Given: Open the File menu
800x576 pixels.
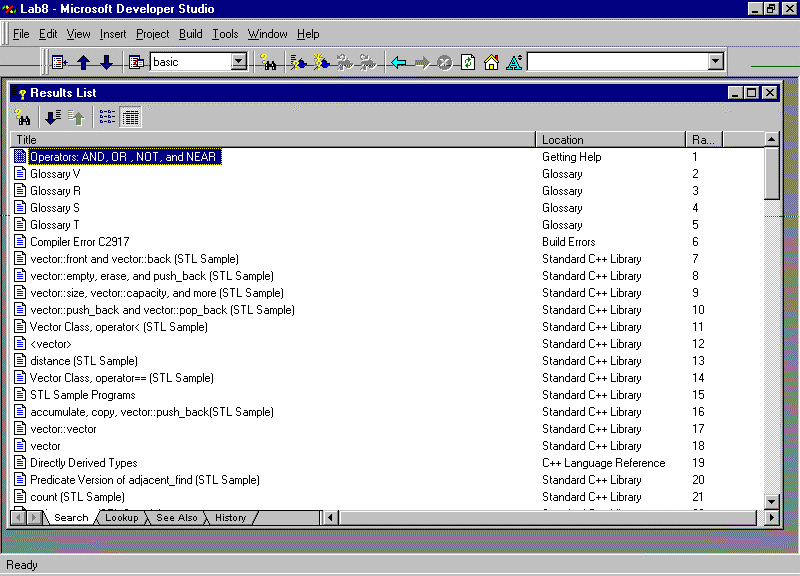Looking at the screenshot, I should point(21,34).
